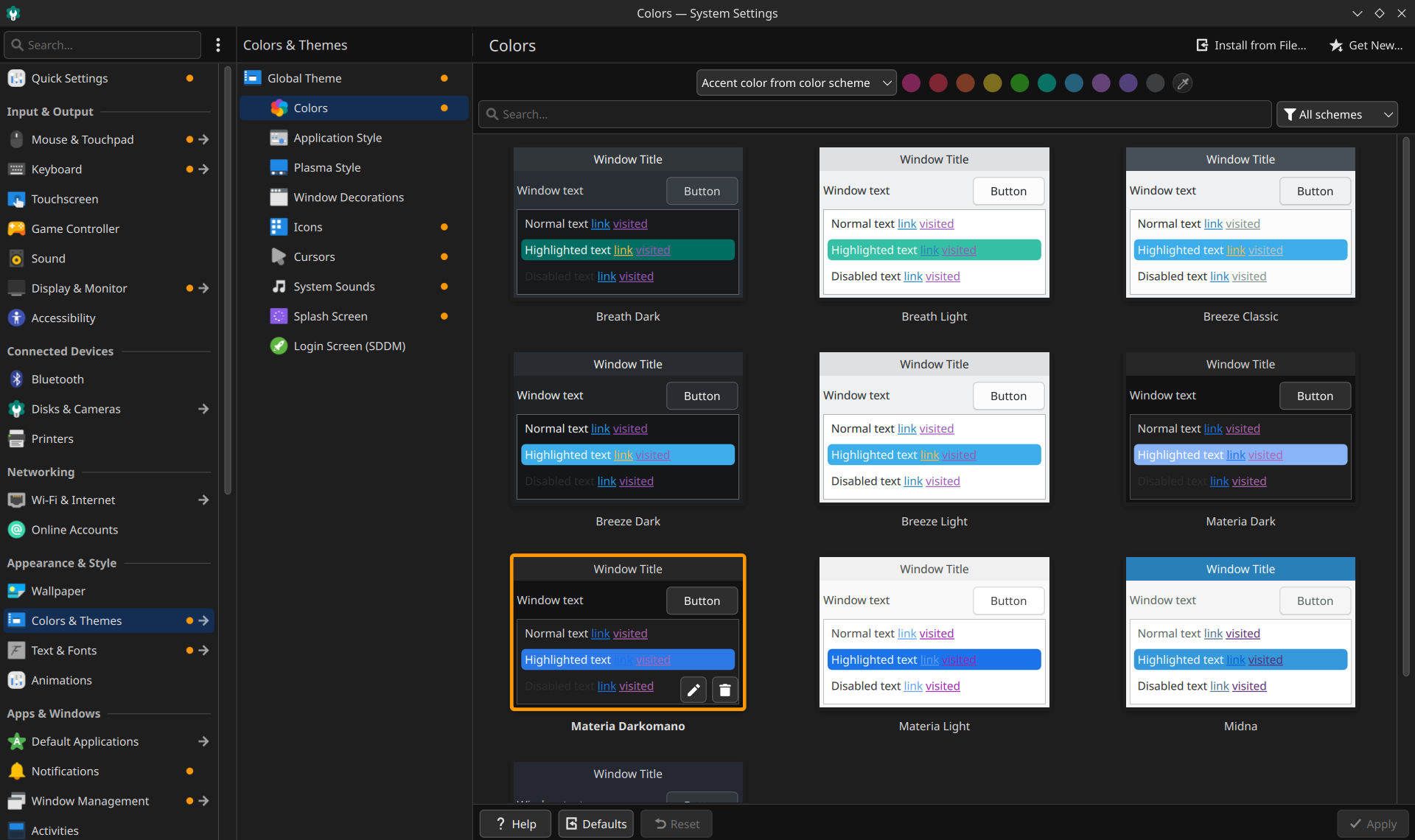Click the trash delete icon on Materia Darkomano

point(724,690)
